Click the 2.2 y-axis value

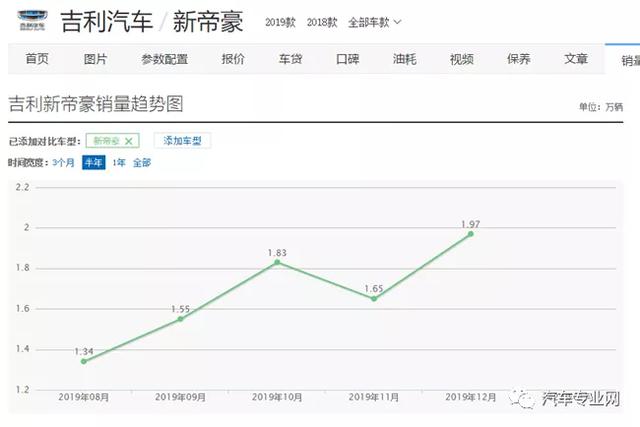click(22, 187)
